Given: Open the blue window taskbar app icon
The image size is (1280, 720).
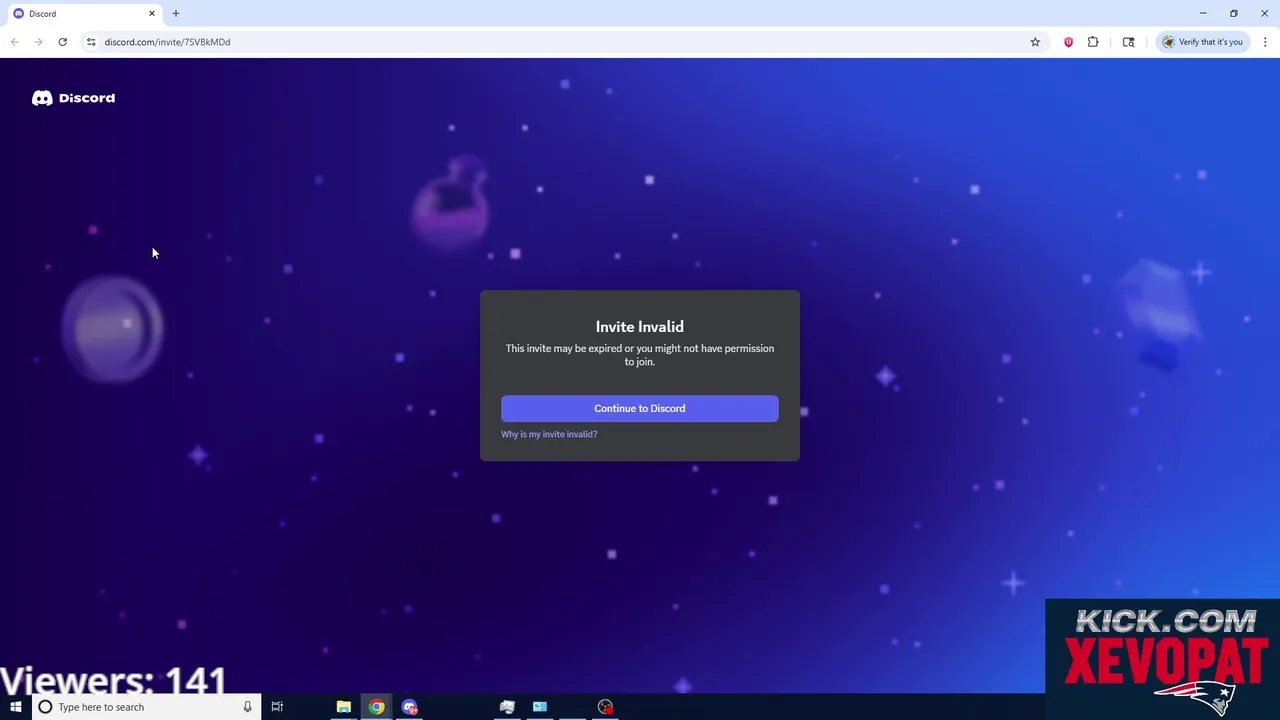Looking at the screenshot, I should click(x=540, y=707).
